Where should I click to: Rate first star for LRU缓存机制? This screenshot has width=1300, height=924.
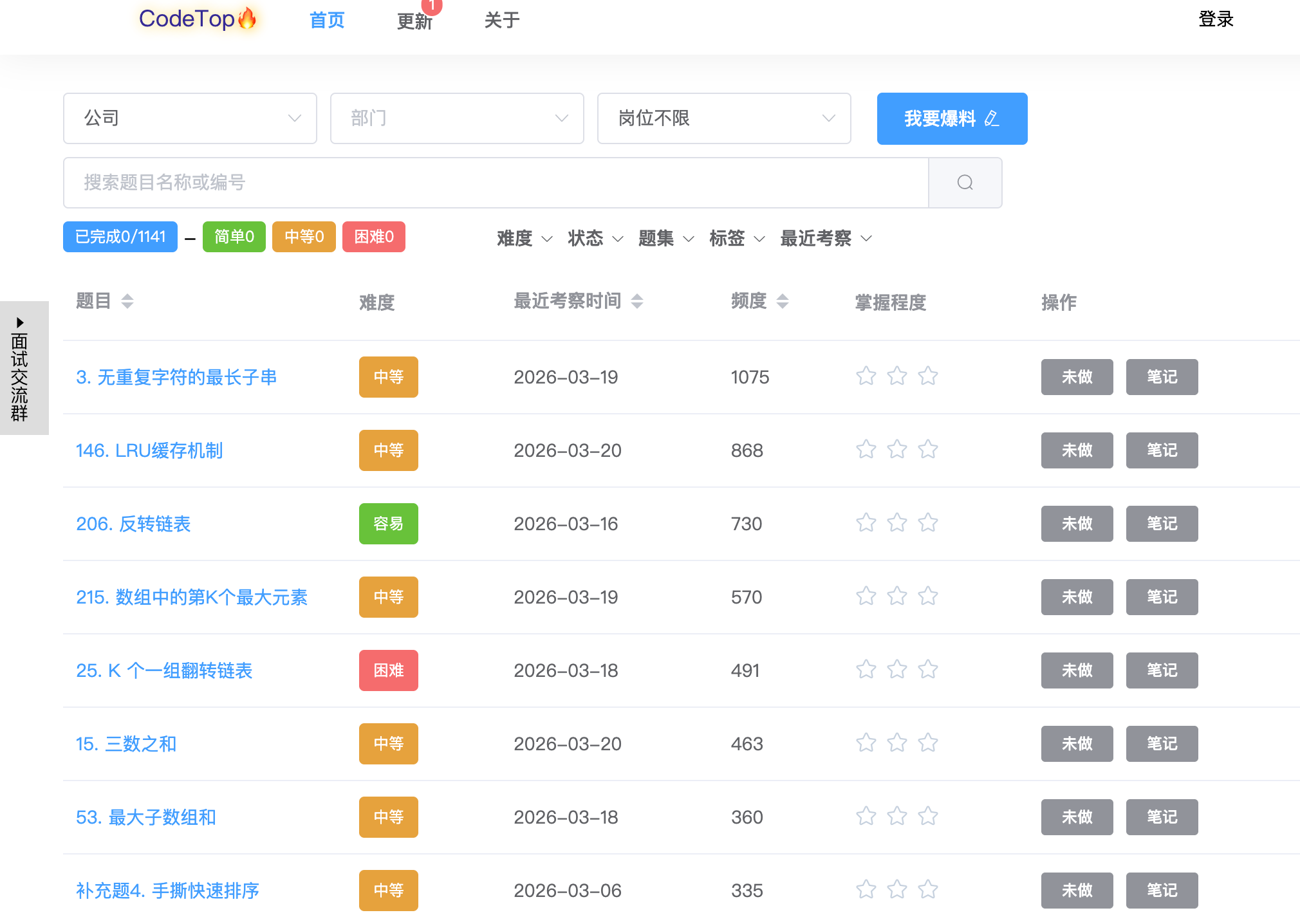click(x=866, y=449)
